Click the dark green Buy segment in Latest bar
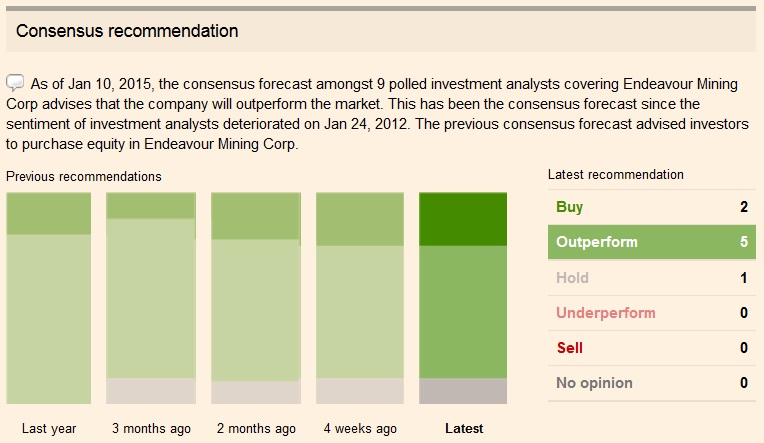The width and height of the screenshot is (764, 443). [463, 219]
